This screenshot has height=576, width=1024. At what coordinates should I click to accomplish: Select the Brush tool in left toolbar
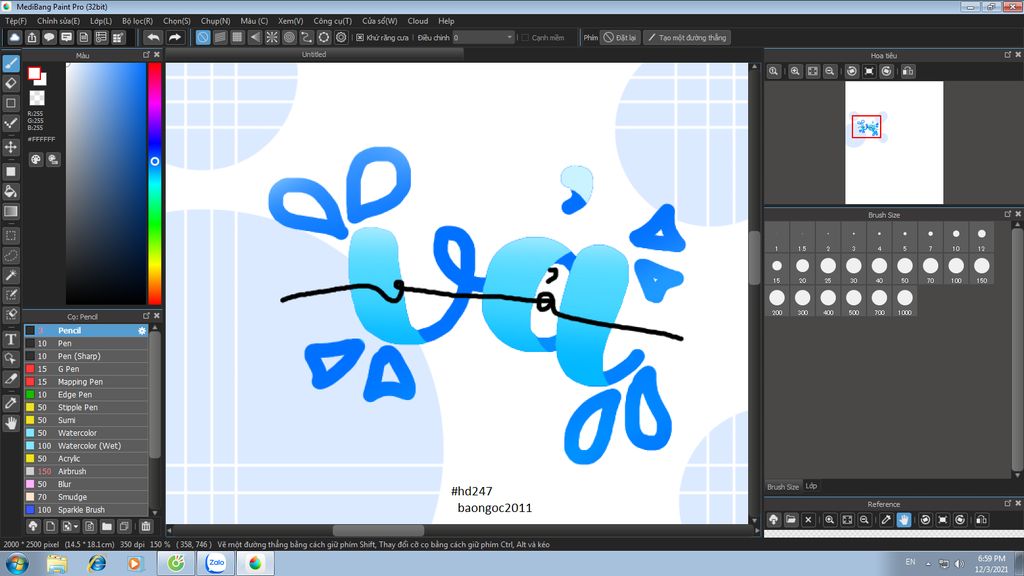point(11,63)
